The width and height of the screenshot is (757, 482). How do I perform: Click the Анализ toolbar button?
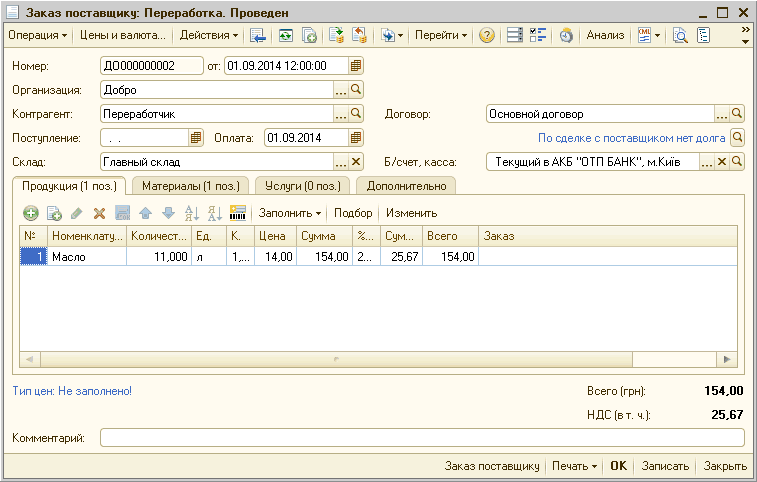[605, 35]
